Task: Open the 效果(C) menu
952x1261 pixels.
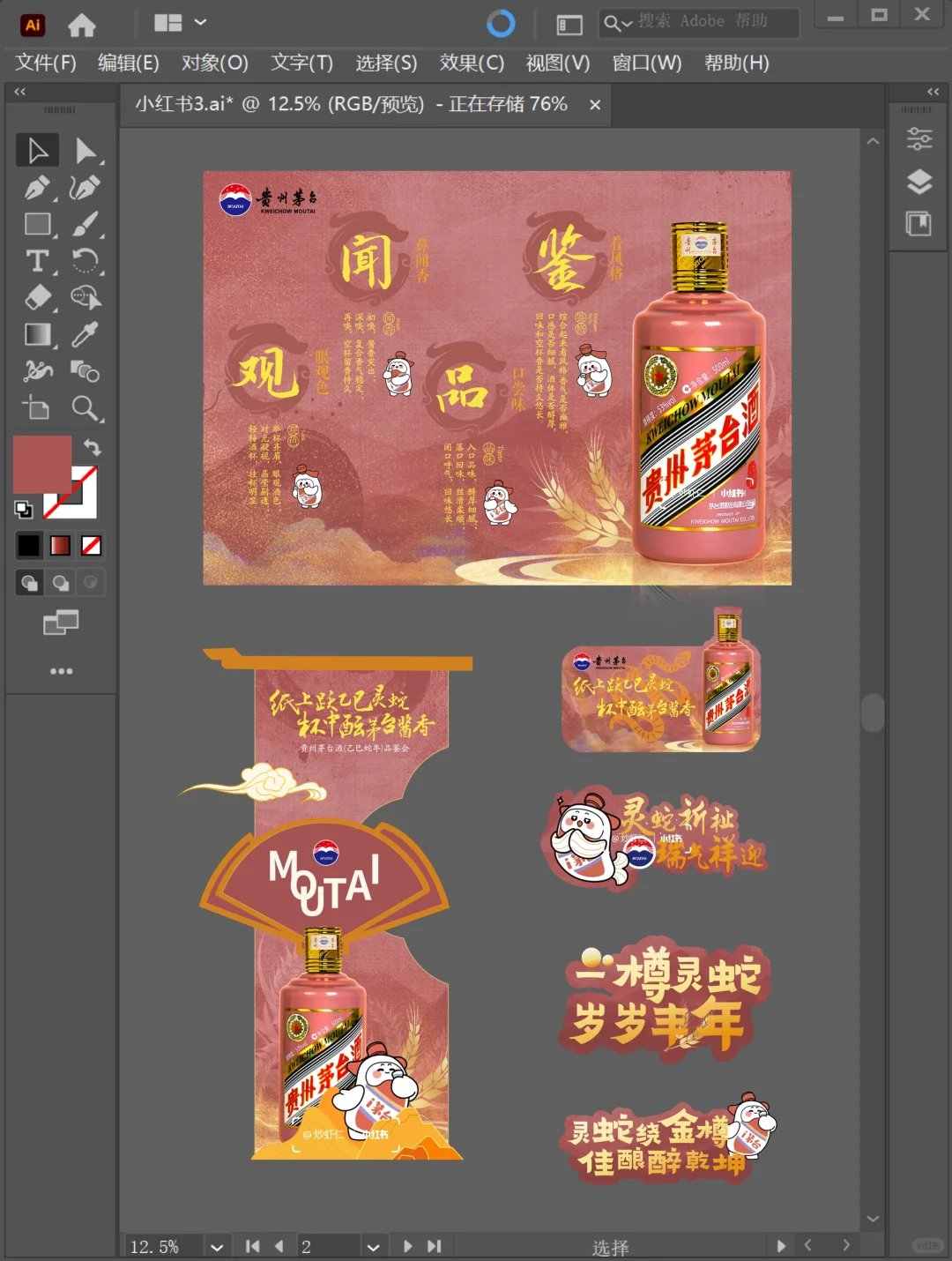Action: [472, 63]
